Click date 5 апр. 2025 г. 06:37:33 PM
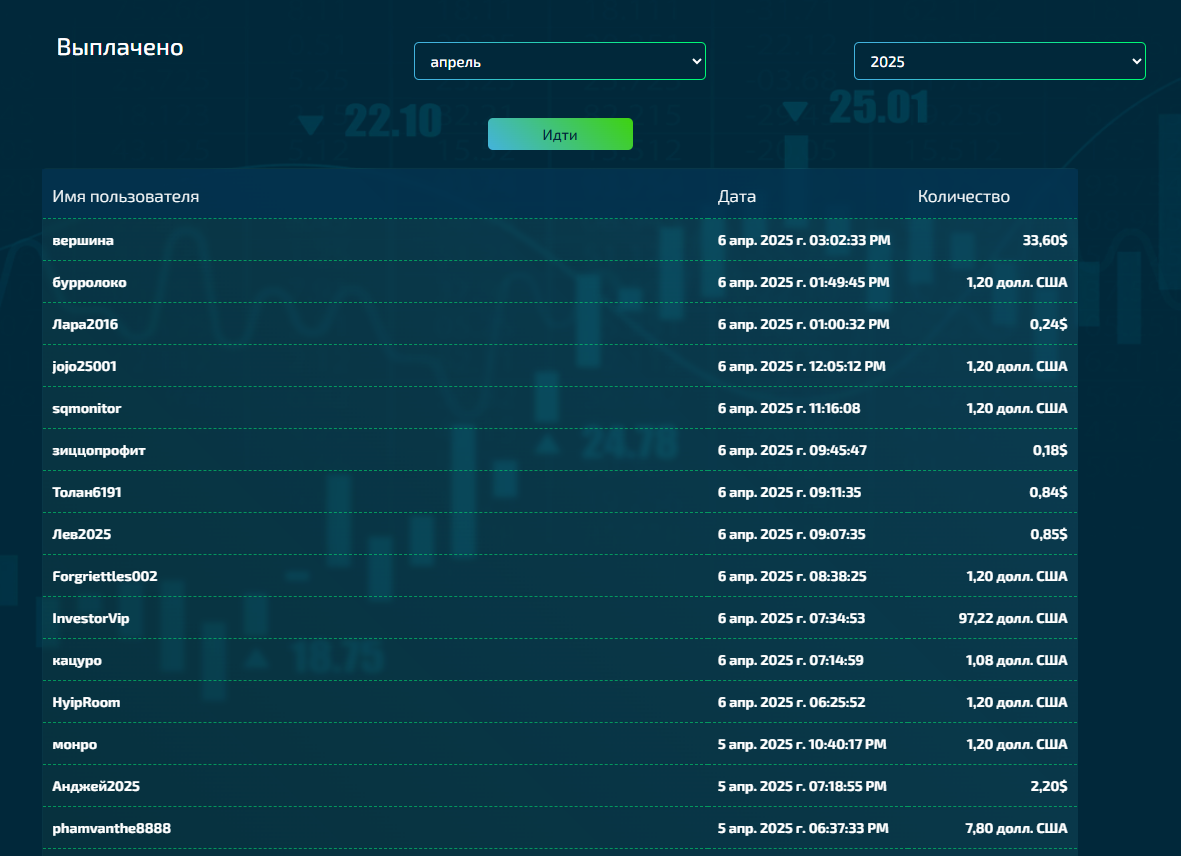The width and height of the screenshot is (1181, 856). (x=803, y=829)
